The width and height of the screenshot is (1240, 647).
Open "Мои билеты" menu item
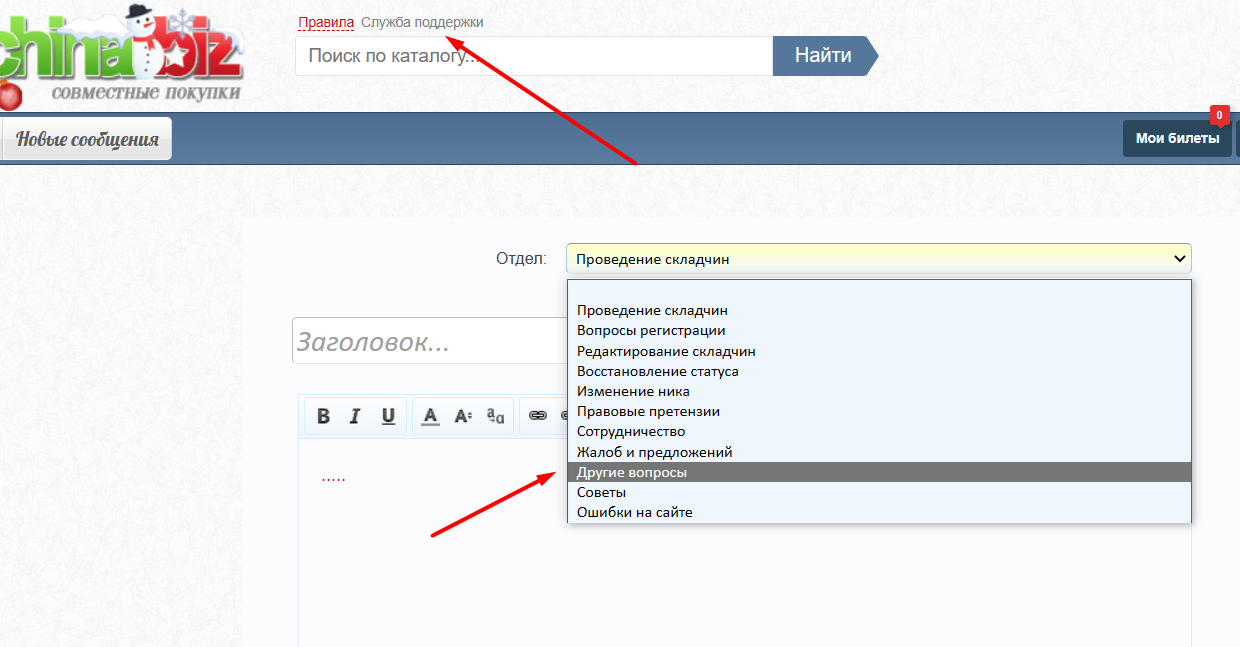coord(1177,139)
